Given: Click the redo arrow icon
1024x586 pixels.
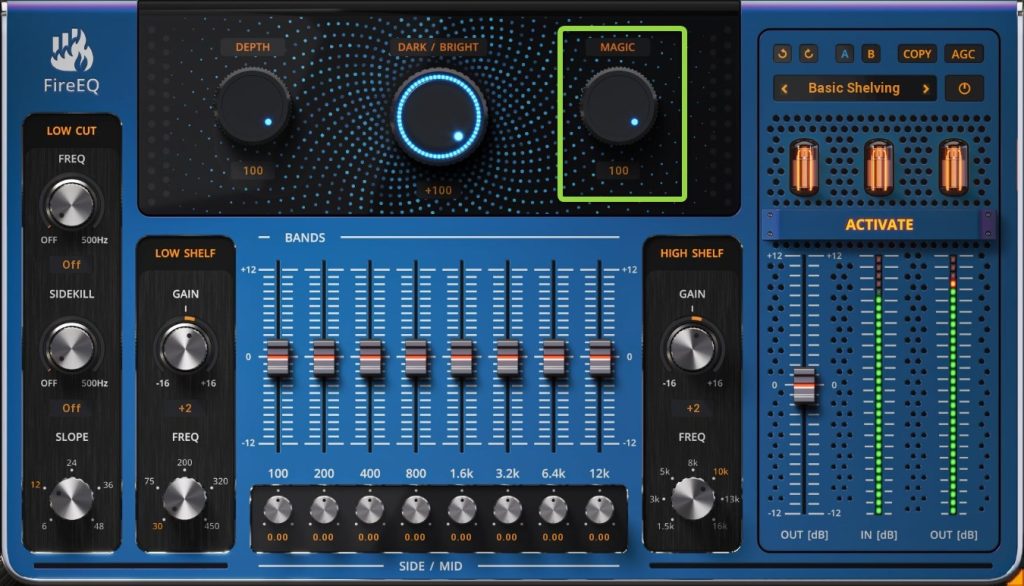Looking at the screenshot, I should [x=808, y=54].
